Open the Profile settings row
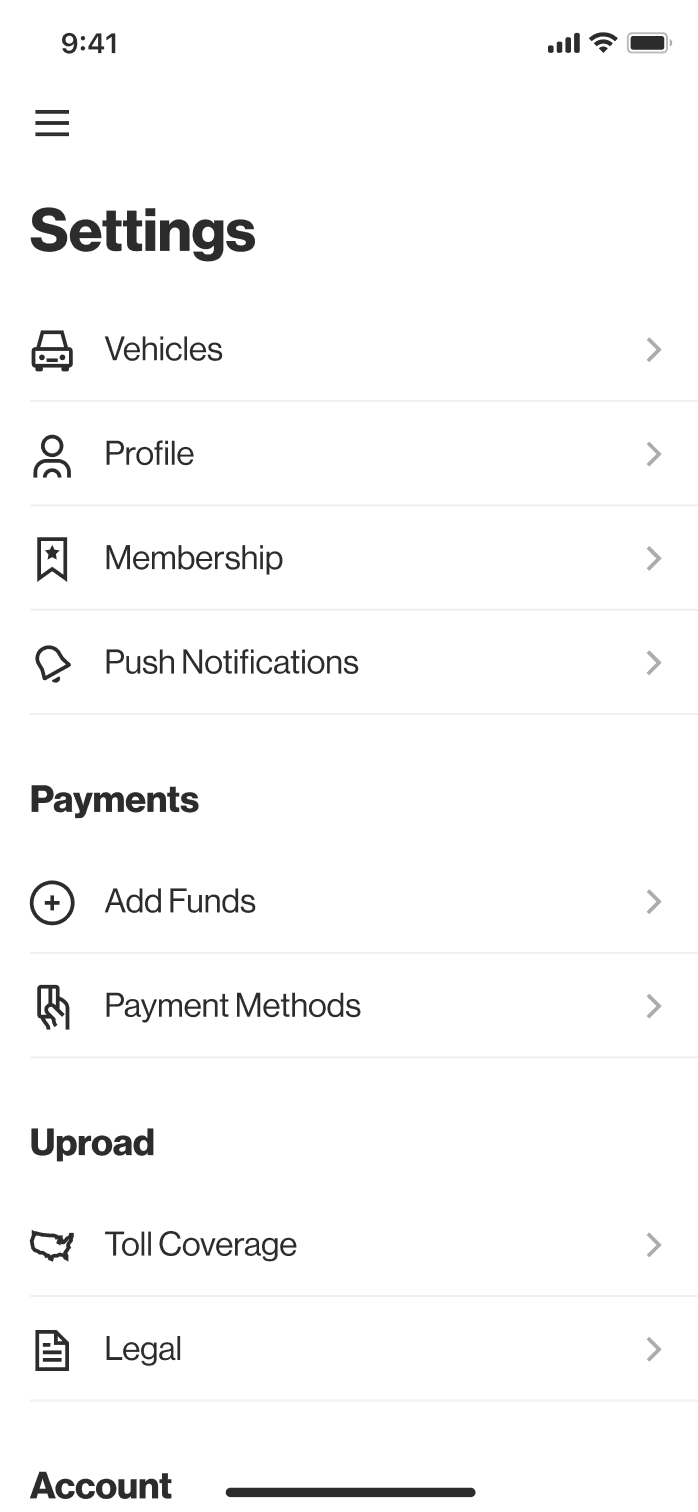The image size is (698, 1512). (x=364, y=454)
